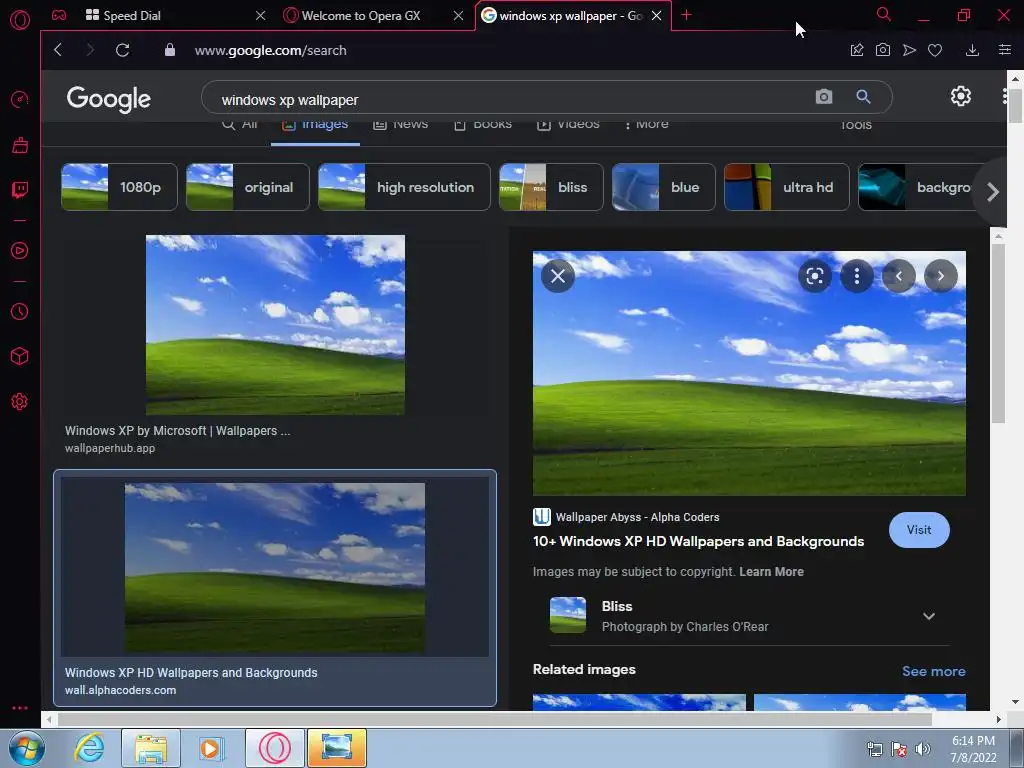Click the search query input field
The image size is (1024, 768).
[x=509, y=99]
